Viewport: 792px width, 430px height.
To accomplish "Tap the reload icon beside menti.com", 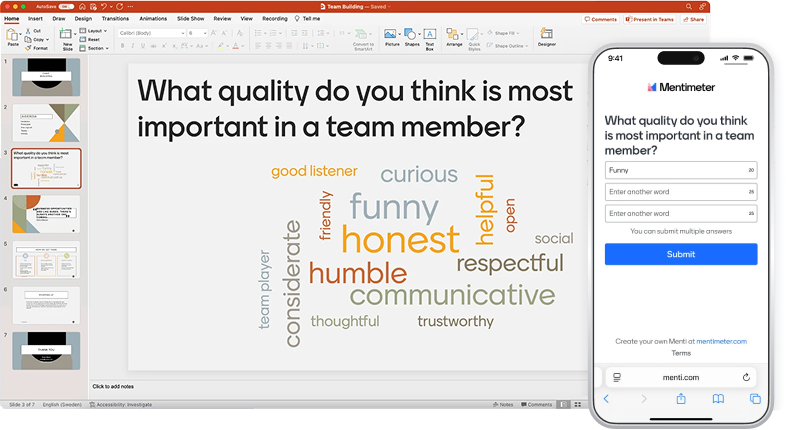I will pyautogui.click(x=746, y=377).
